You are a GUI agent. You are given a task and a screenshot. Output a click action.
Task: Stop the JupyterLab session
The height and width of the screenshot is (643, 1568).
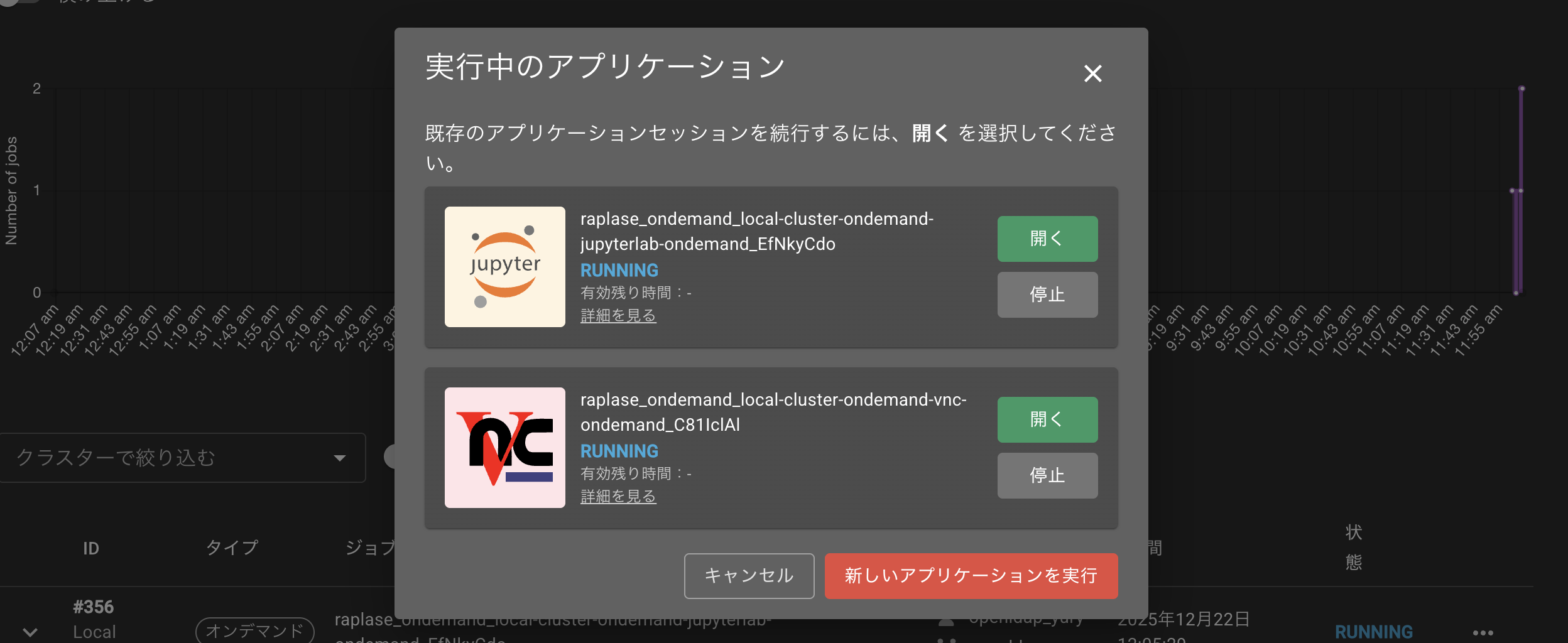pos(1047,294)
